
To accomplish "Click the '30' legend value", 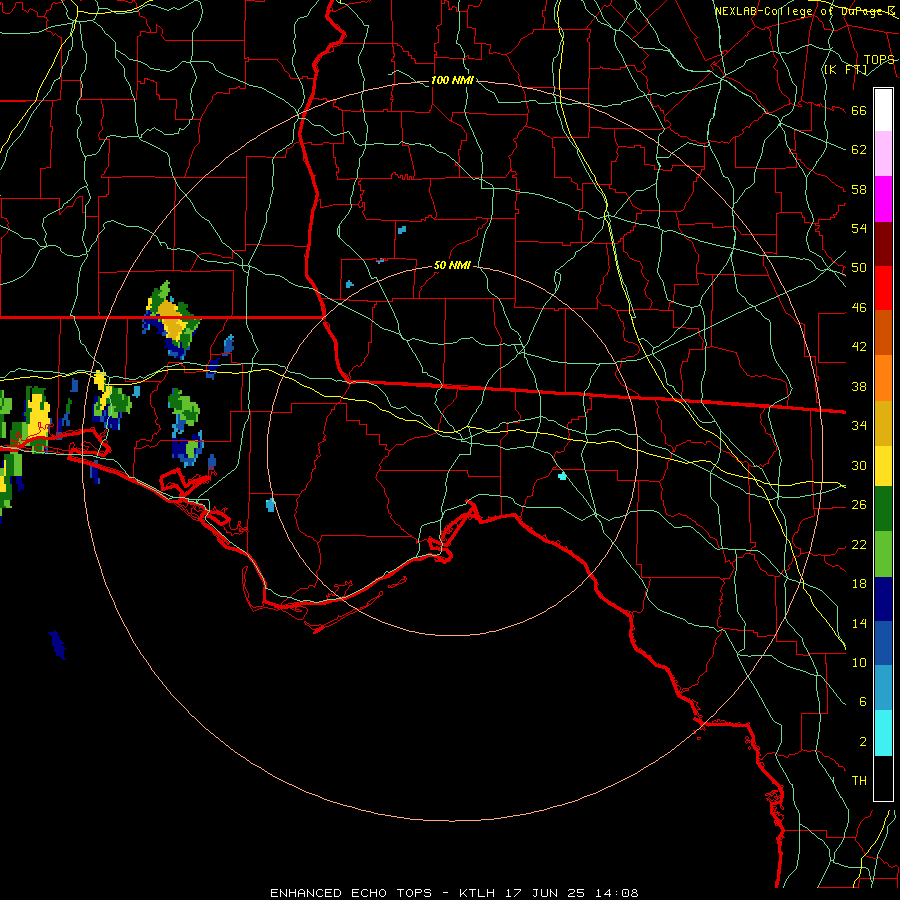I will (859, 465).
